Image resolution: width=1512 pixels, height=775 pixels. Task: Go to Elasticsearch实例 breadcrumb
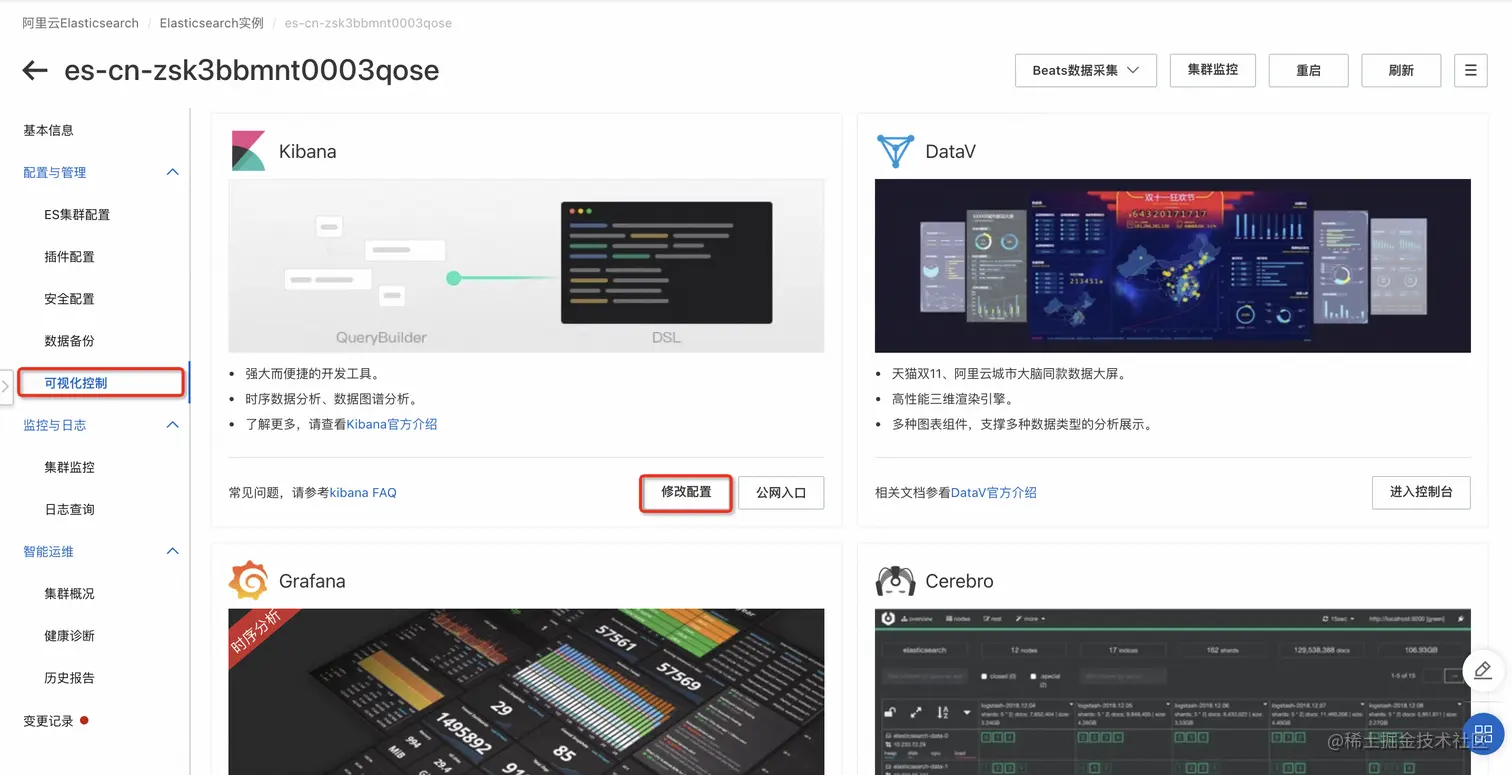pyautogui.click(x=212, y=23)
